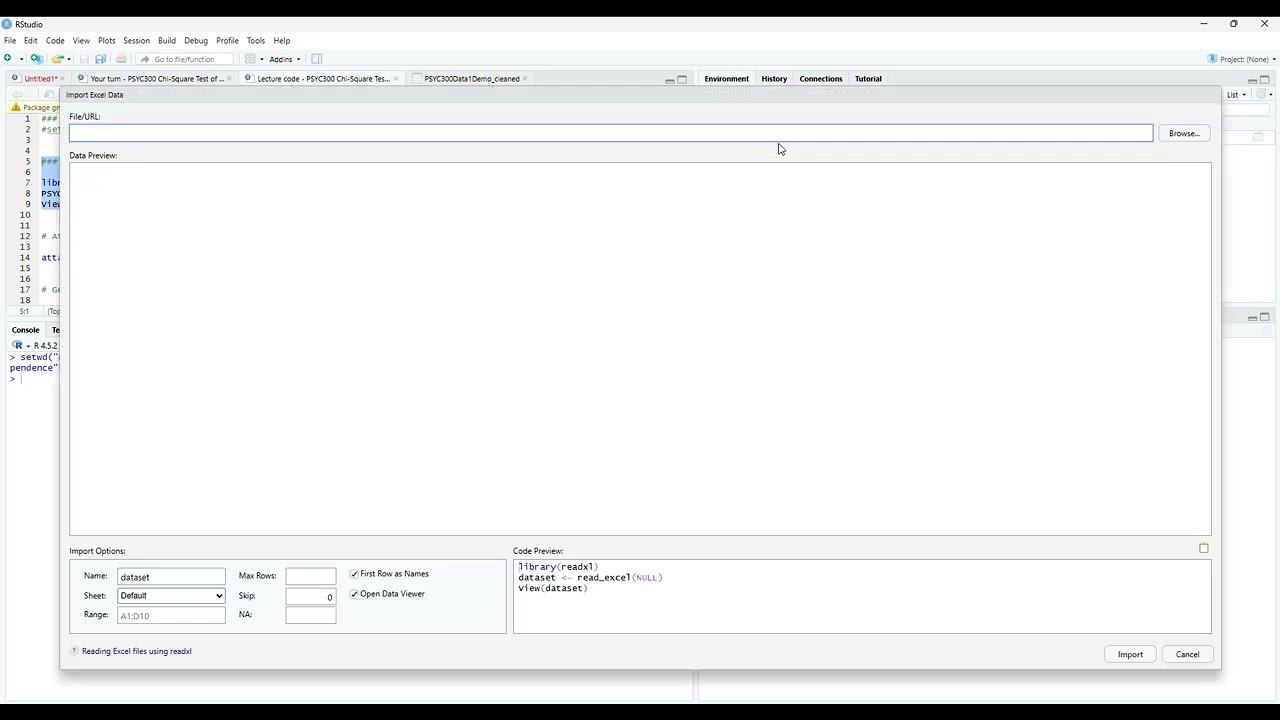Click the toggle sidebar layout icon
Image resolution: width=1280 pixels, height=720 pixels.
tap(317, 59)
